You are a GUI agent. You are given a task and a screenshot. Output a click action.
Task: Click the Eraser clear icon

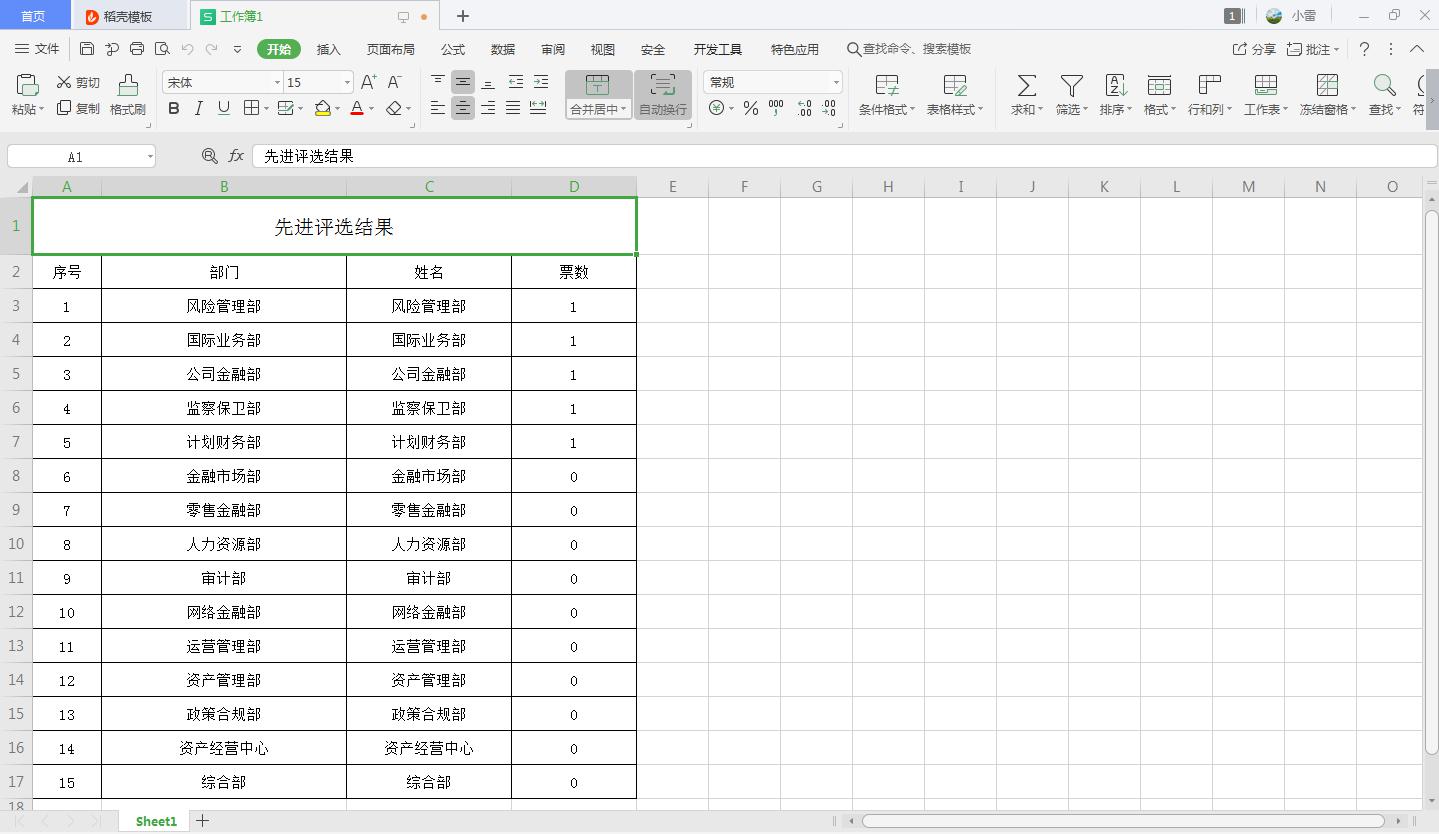pyautogui.click(x=394, y=108)
